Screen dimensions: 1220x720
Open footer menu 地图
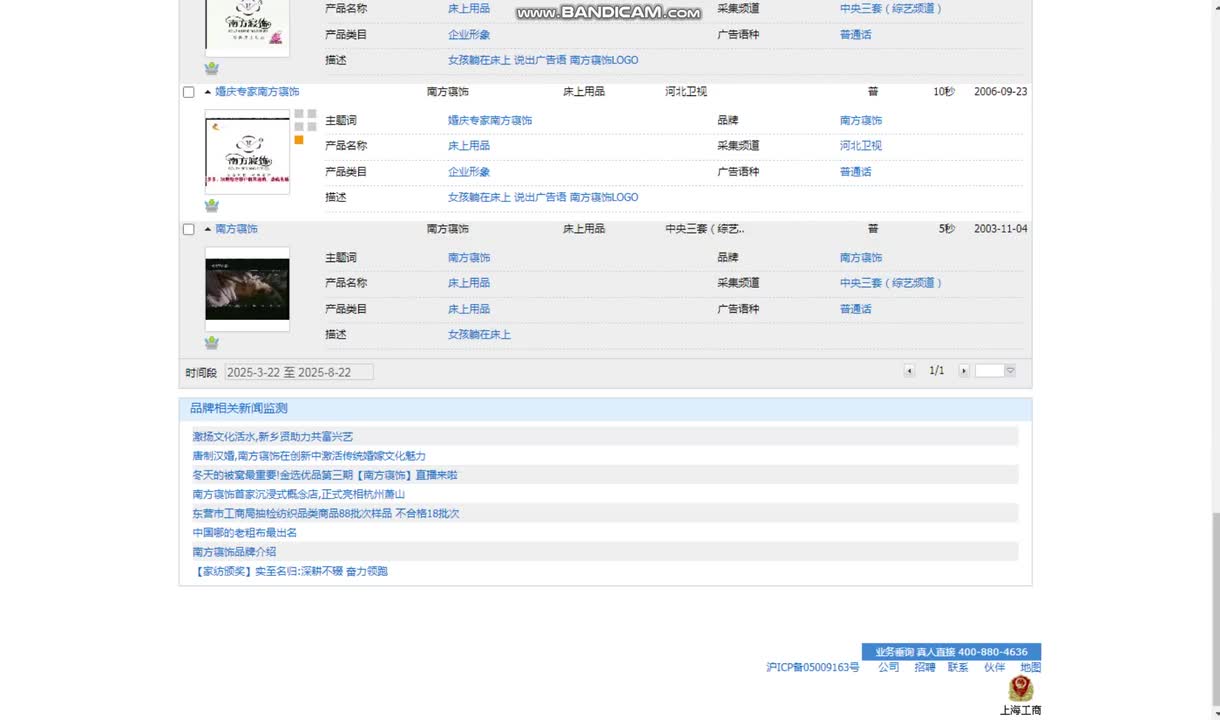[1030, 668]
